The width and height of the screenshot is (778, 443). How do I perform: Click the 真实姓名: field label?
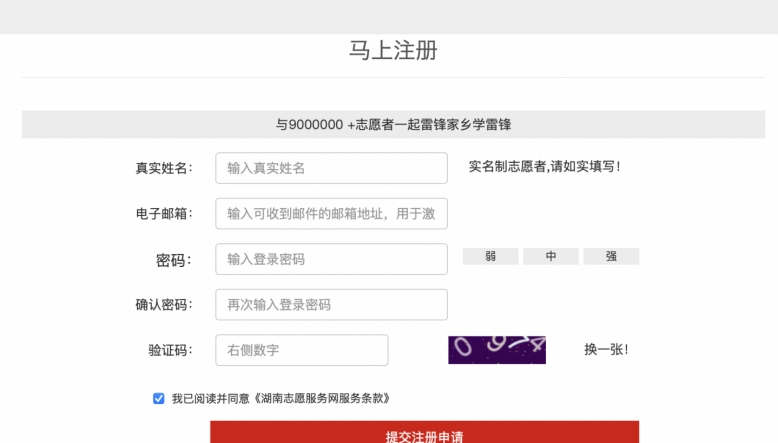tap(163, 168)
